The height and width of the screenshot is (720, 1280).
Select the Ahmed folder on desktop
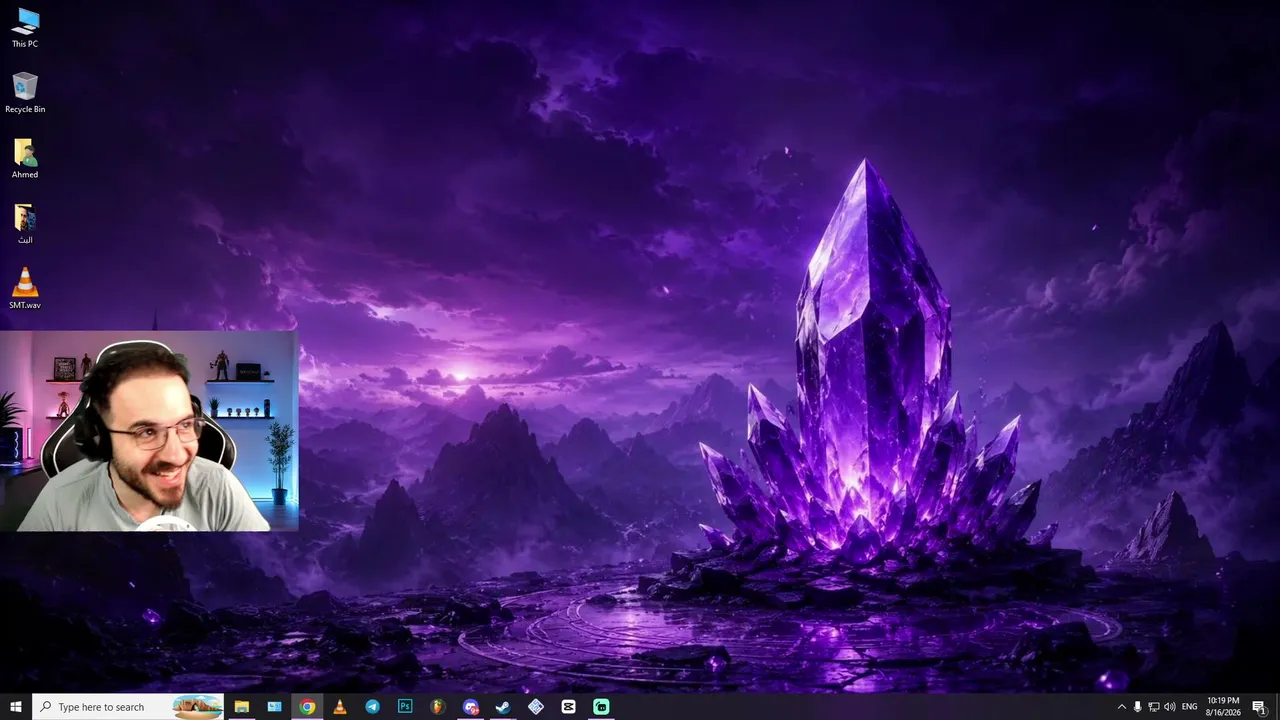pos(25,158)
